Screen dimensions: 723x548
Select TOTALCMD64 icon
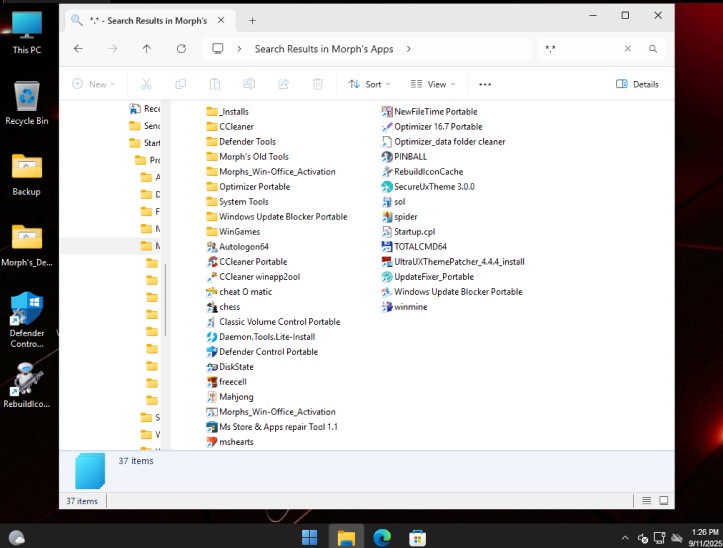(x=387, y=247)
